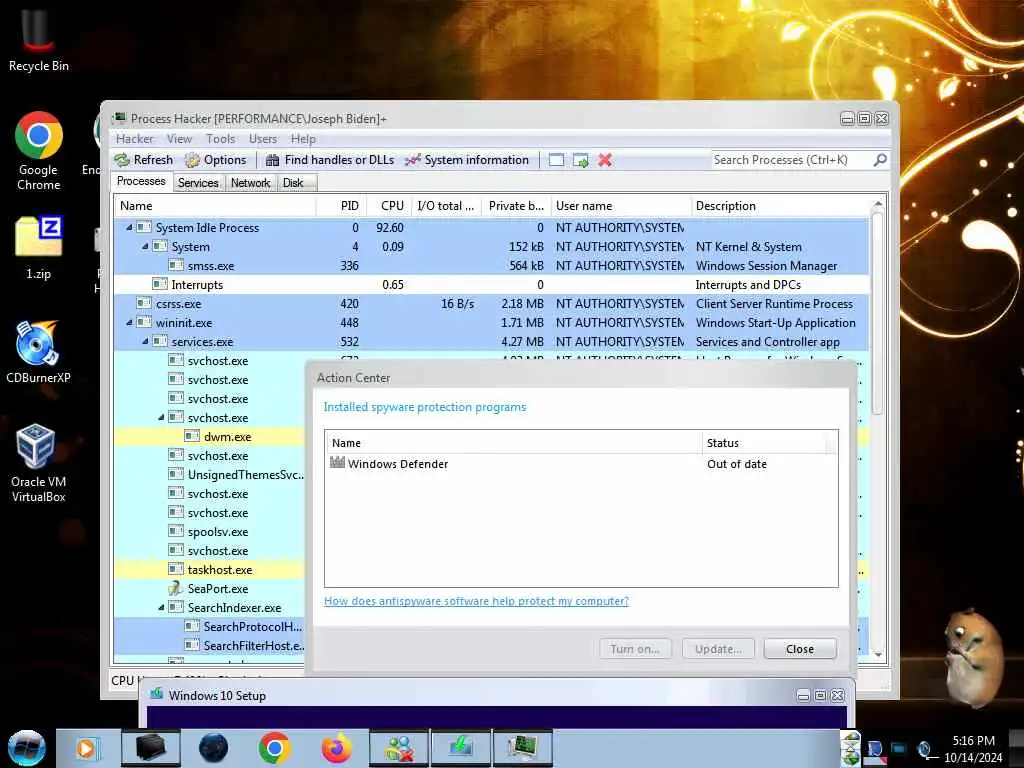1024x768 pixels.
Task: Click Close in Action Center dialog
Action: [800, 648]
